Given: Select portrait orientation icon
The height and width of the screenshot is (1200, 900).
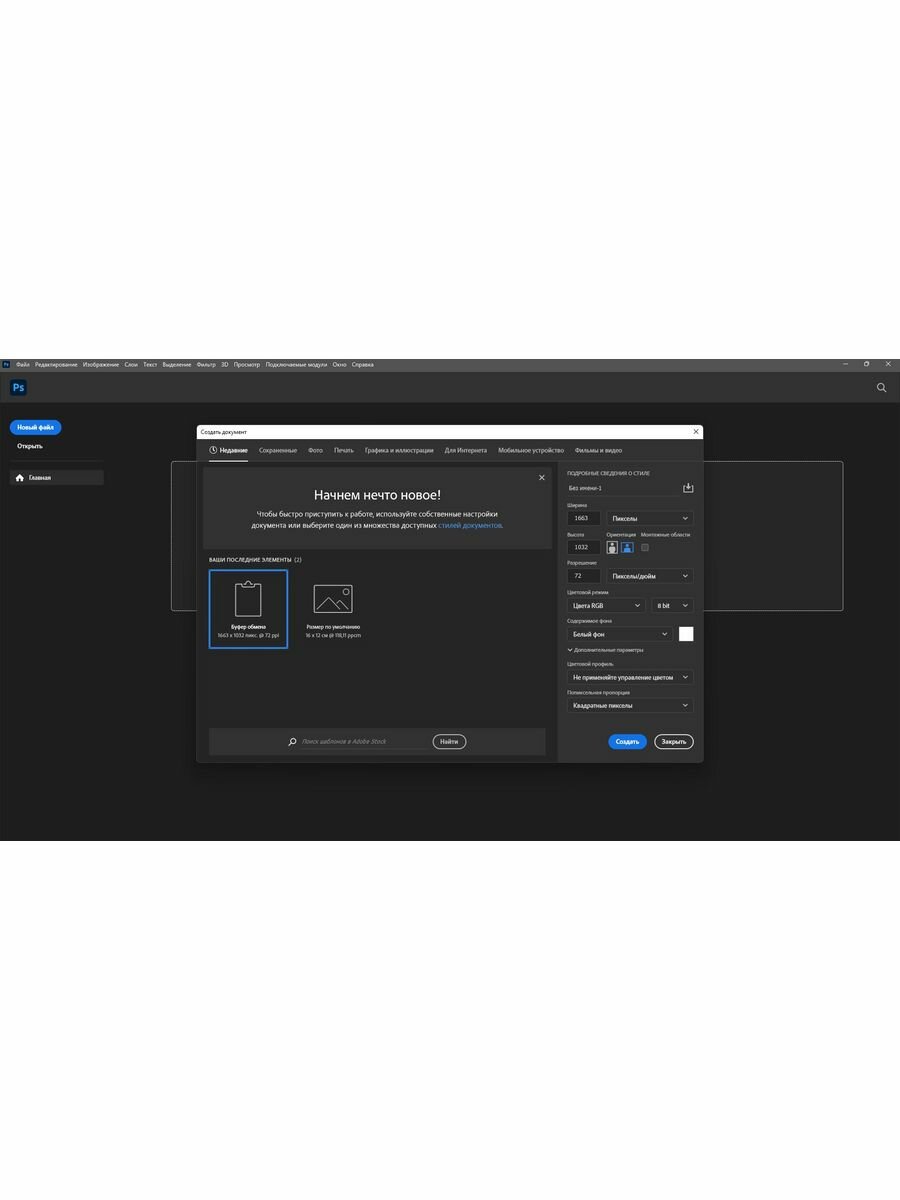Looking at the screenshot, I should tap(612, 548).
